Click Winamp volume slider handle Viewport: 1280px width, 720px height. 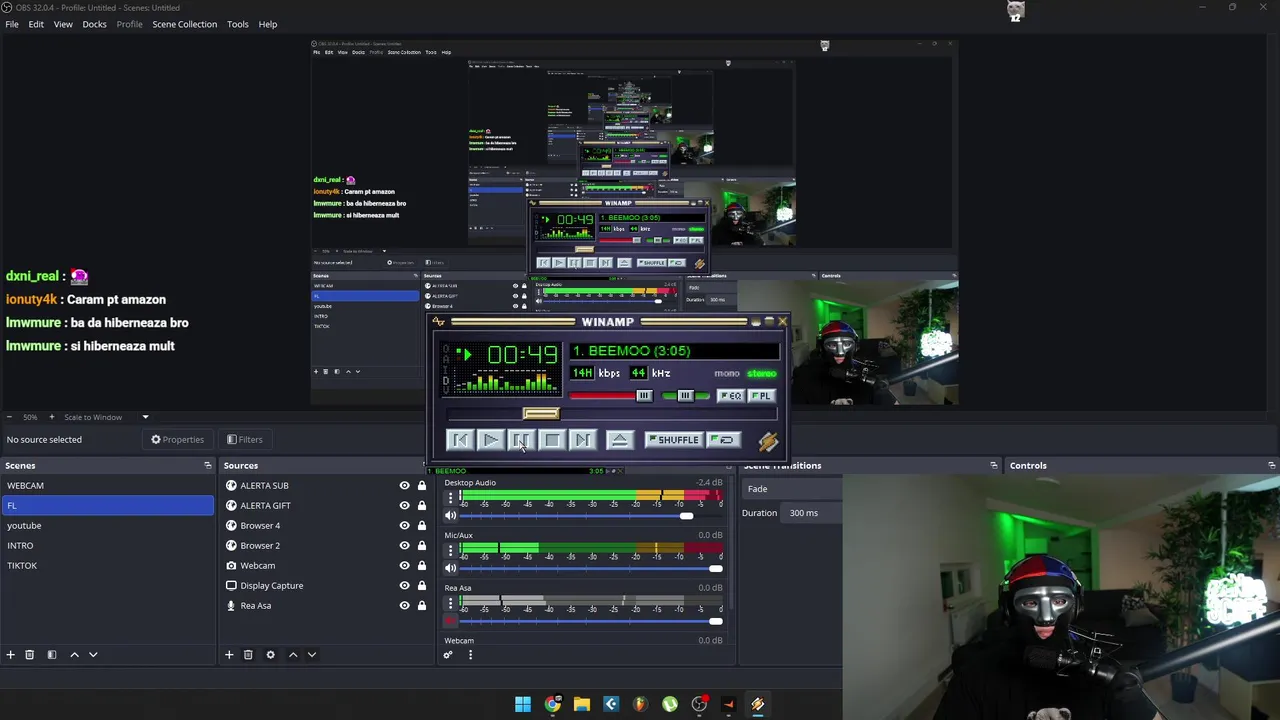[644, 396]
